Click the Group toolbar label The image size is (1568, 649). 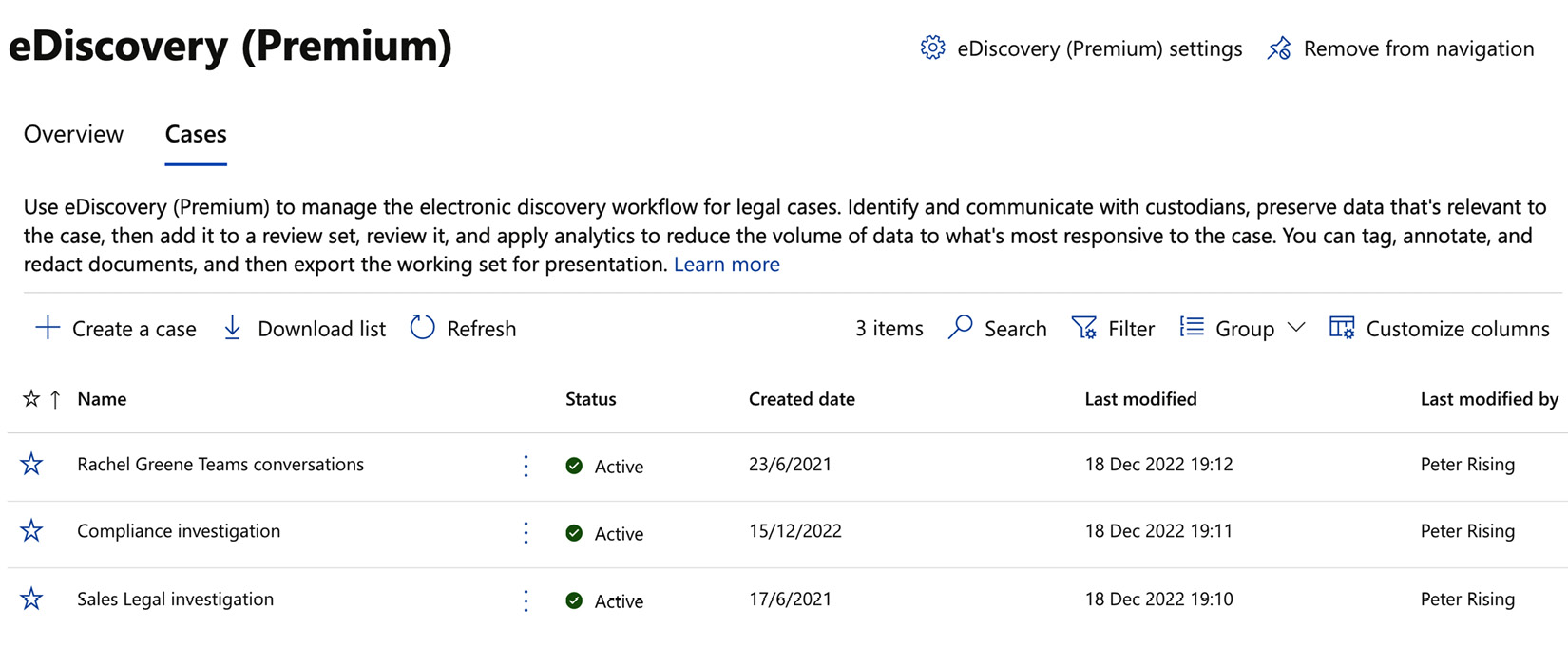tap(1244, 329)
